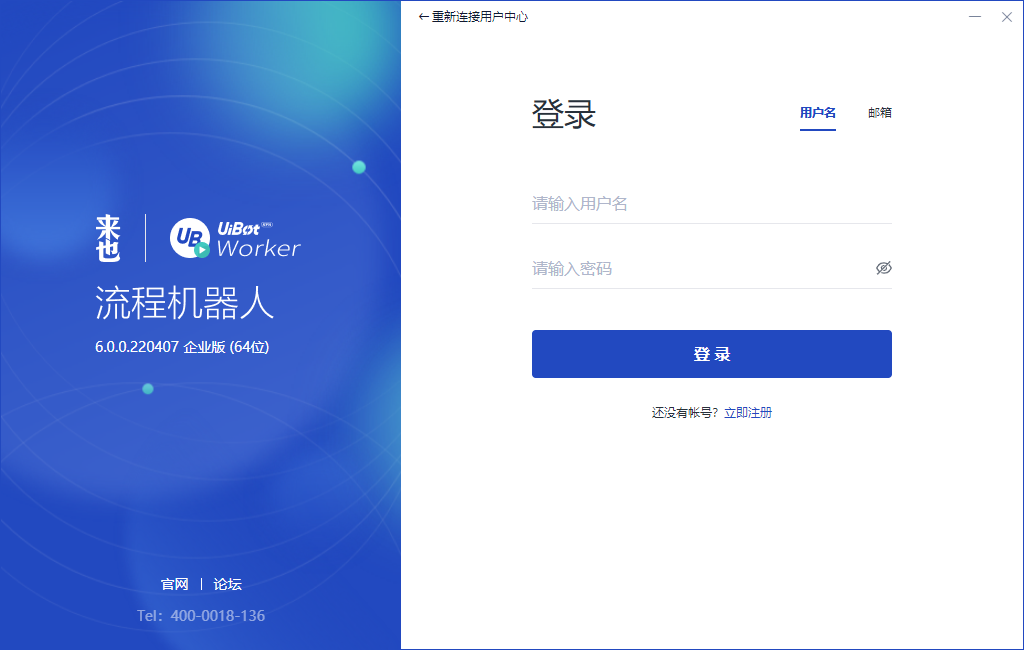1024x650 pixels.
Task: Open the 论坛 forum link
Action: (x=227, y=584)
